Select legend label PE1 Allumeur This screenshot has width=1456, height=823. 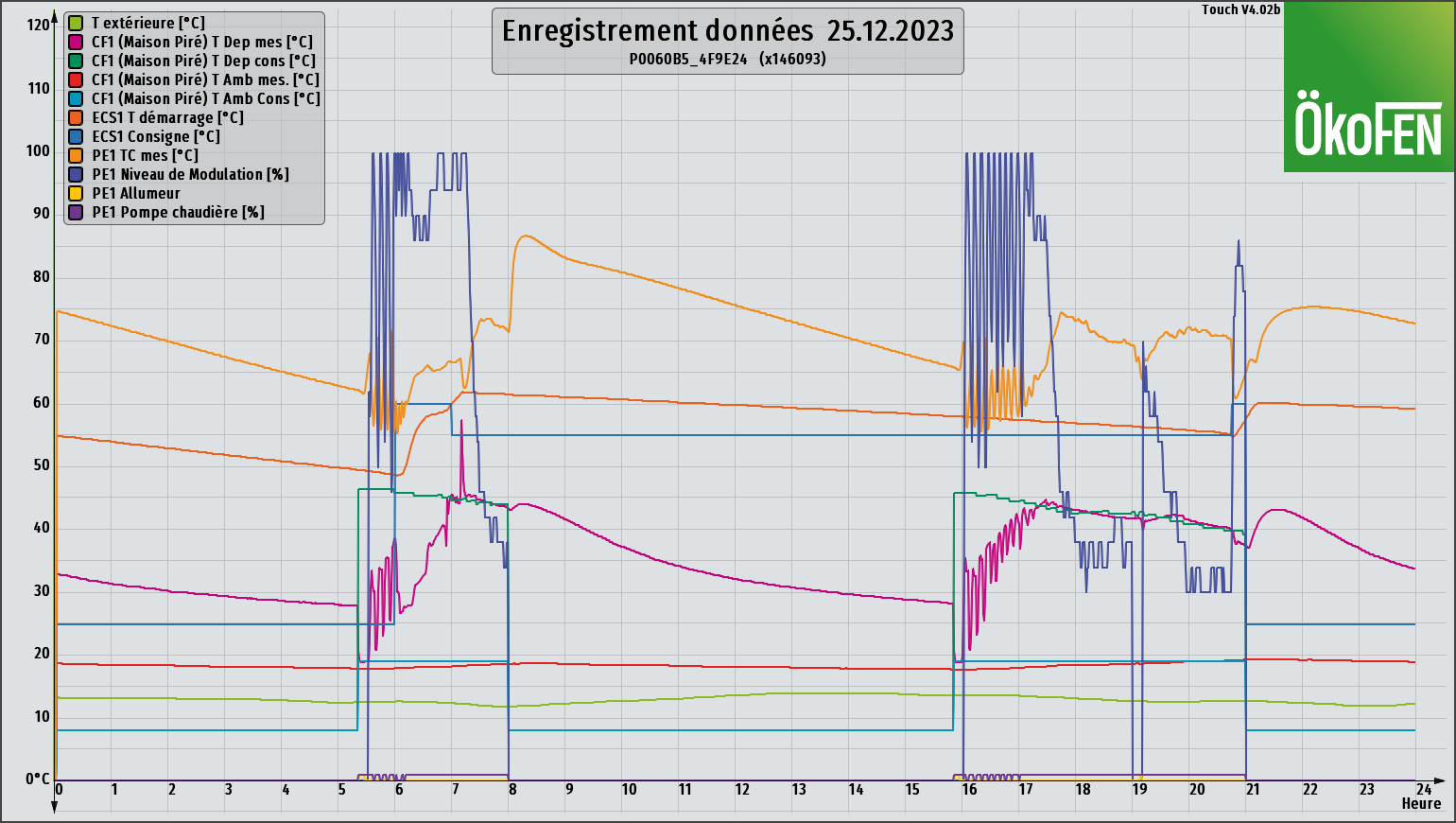[136, 193]
